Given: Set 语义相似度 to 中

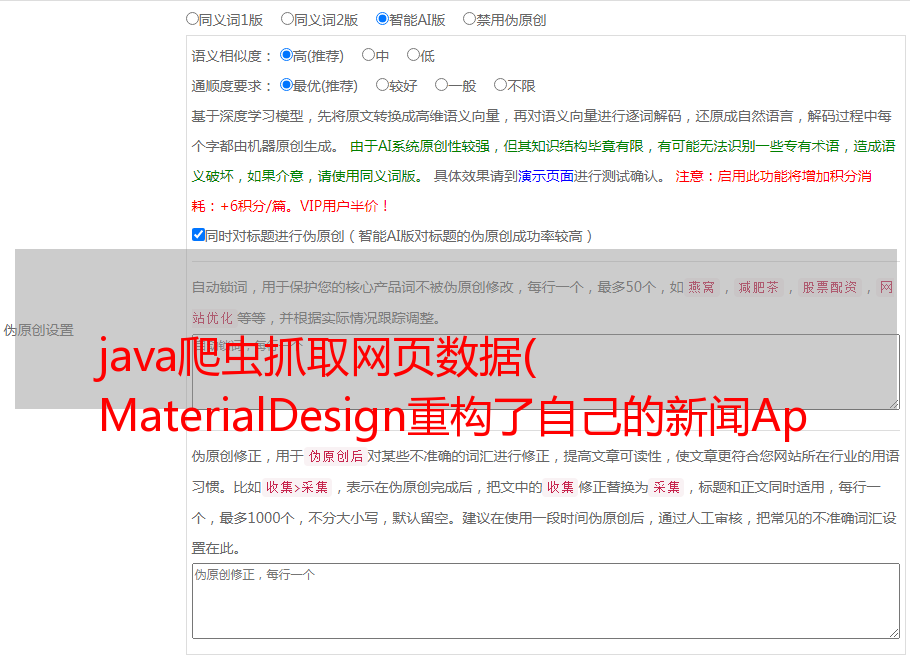Looking at the screenshot, I should coord(368,55).
